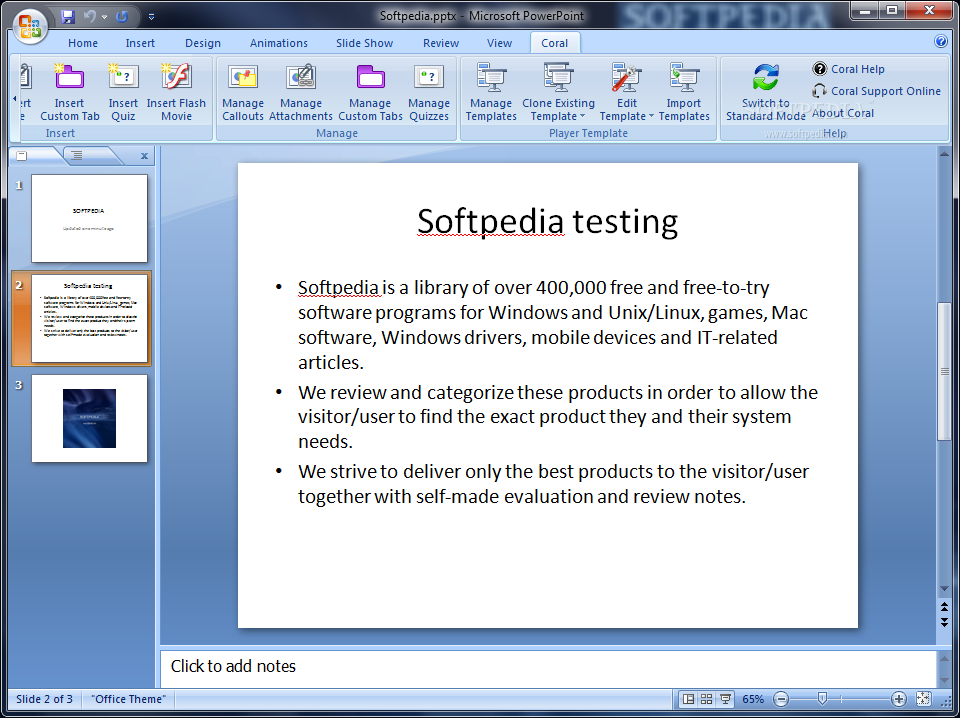Expand ribbon left scroll arrow
The width and height of the screenshot is (960, 718).
[15, 99]
